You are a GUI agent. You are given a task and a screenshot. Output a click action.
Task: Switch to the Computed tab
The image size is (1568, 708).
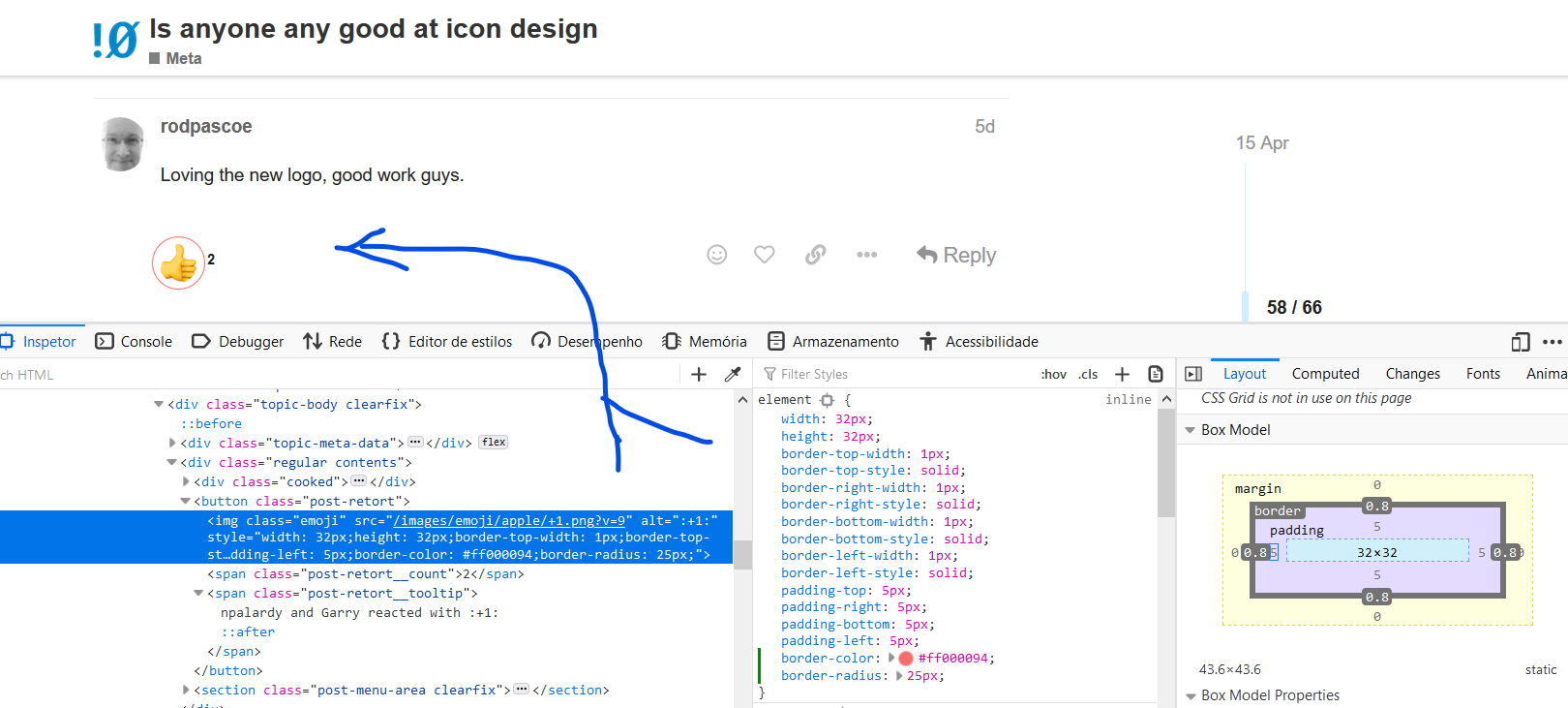click(x=1325, y=374)
